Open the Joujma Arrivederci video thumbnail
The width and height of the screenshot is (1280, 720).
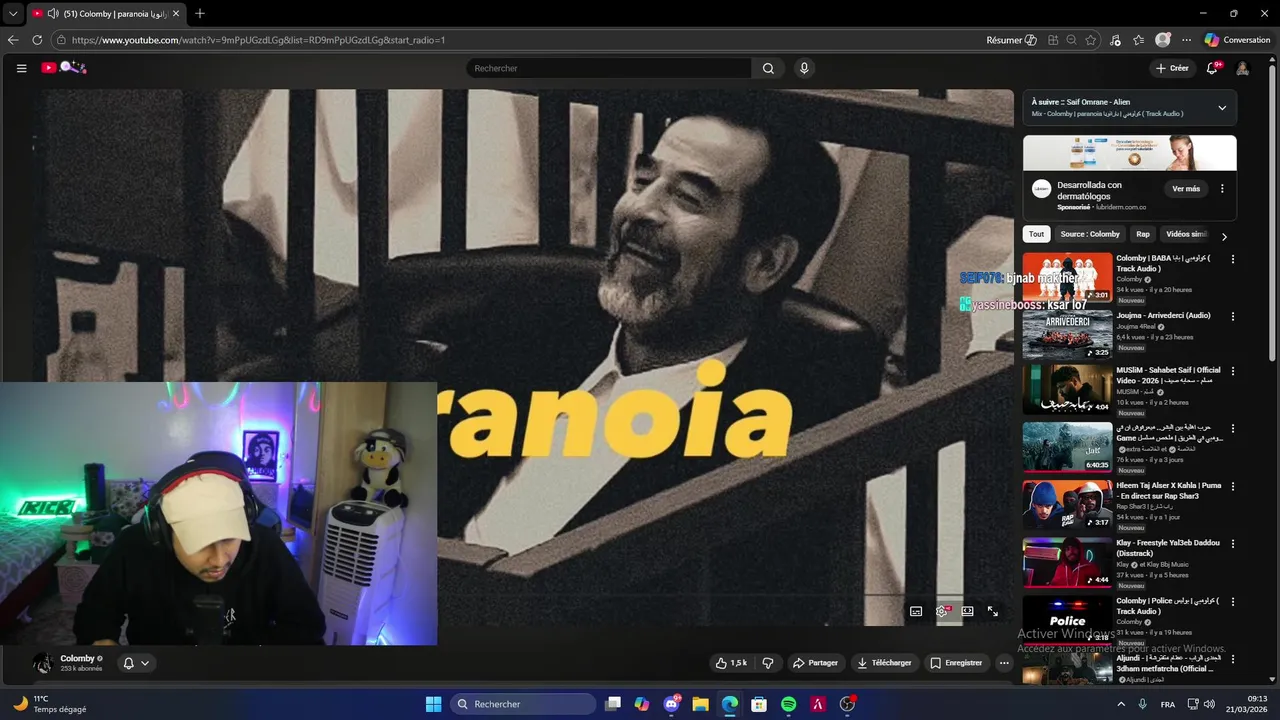pyautogui.click(x=1067, y=334)
